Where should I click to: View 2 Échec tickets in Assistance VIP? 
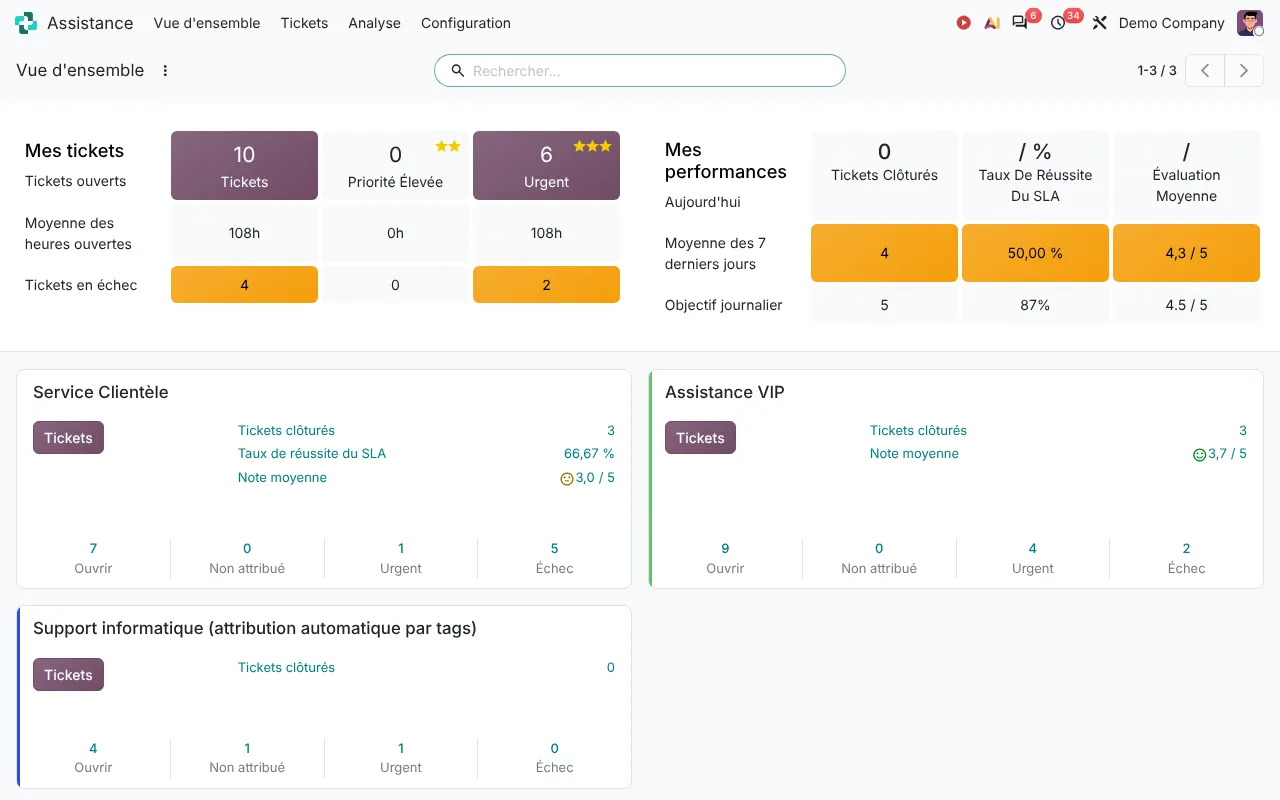[x=1186, y=558]
